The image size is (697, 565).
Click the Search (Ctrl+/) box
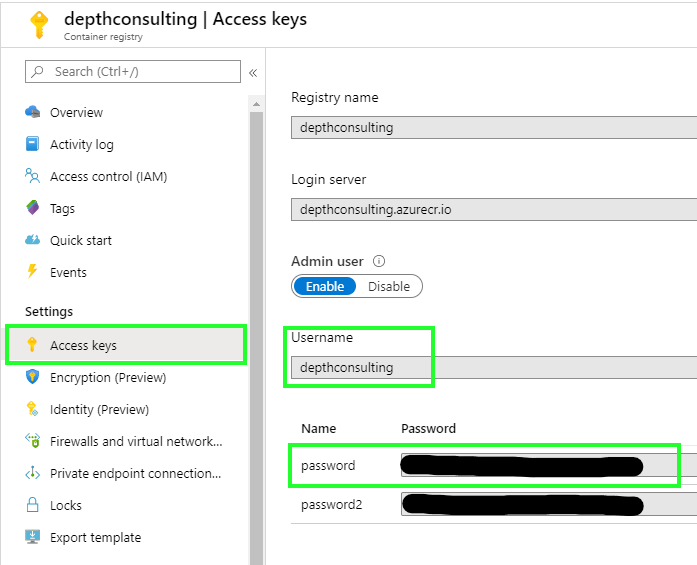[133, 72]
